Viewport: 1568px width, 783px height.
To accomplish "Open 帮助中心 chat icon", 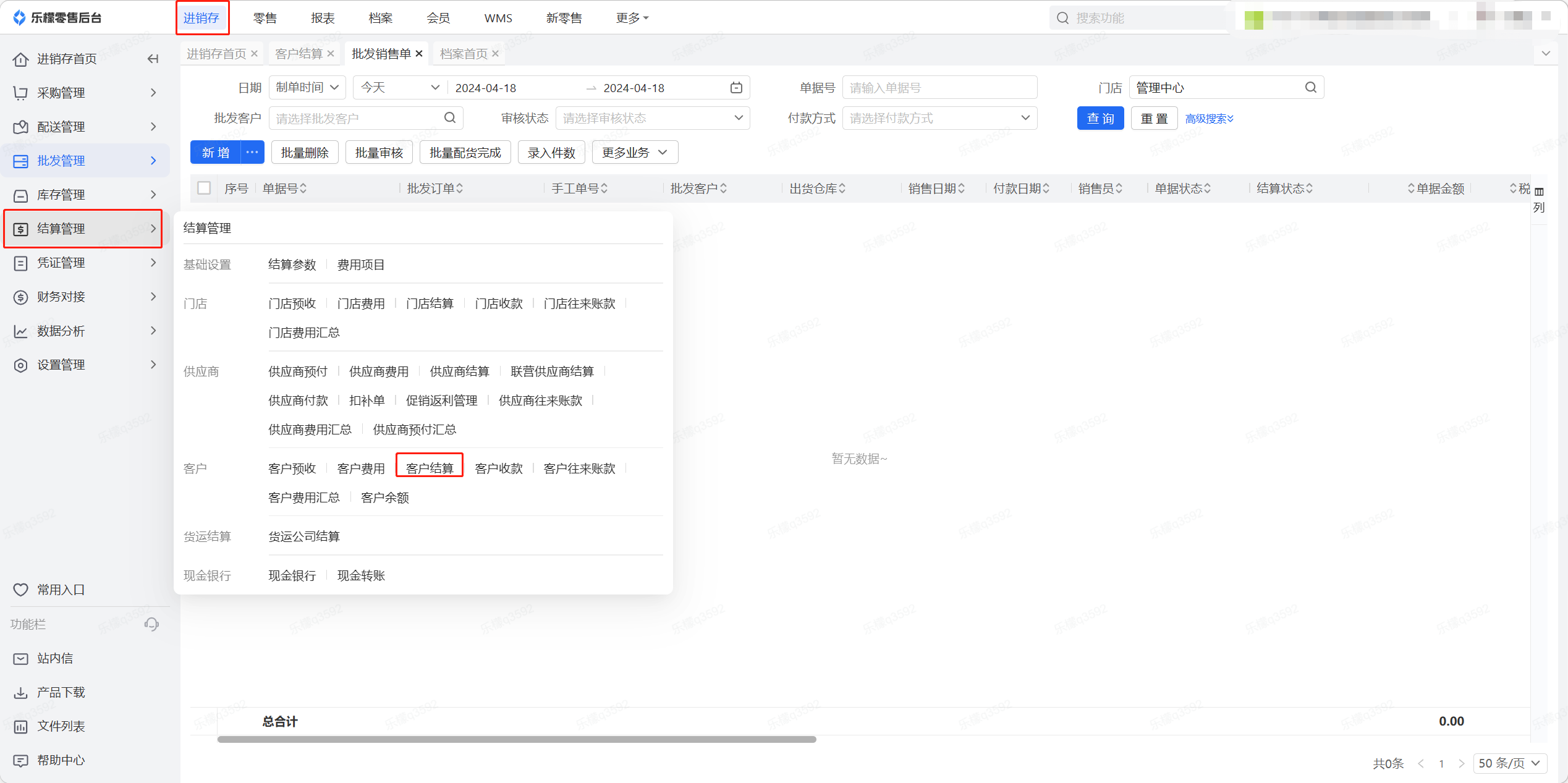I will click(x=20, y=760).
